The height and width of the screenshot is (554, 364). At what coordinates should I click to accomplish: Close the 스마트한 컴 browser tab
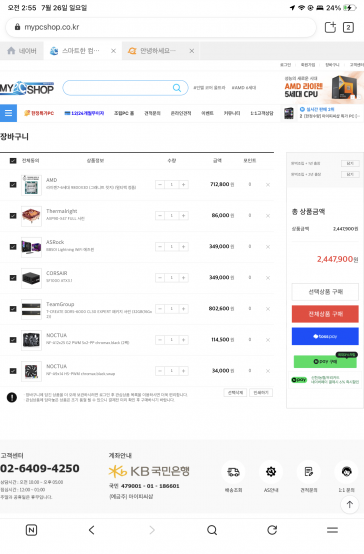113,51
